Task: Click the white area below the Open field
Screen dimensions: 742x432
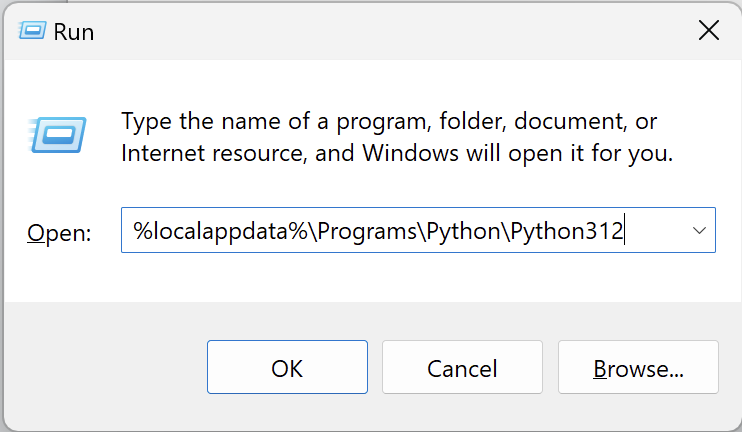Action: (x=400, y=276)
